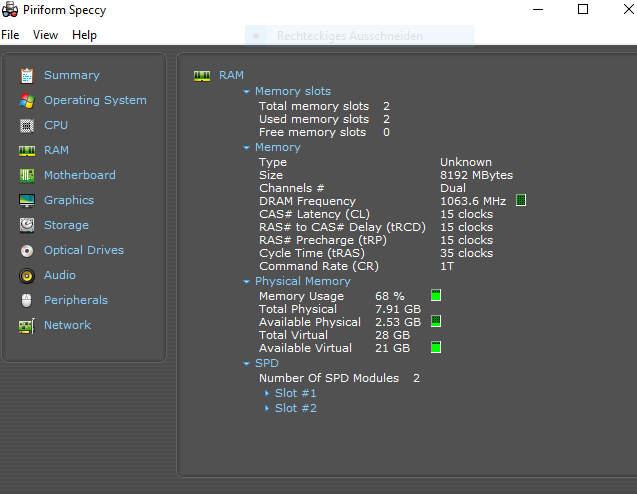Click the Operating System Windows flag icon
Viewport: 637px width, 494px height.
(27, 100)
